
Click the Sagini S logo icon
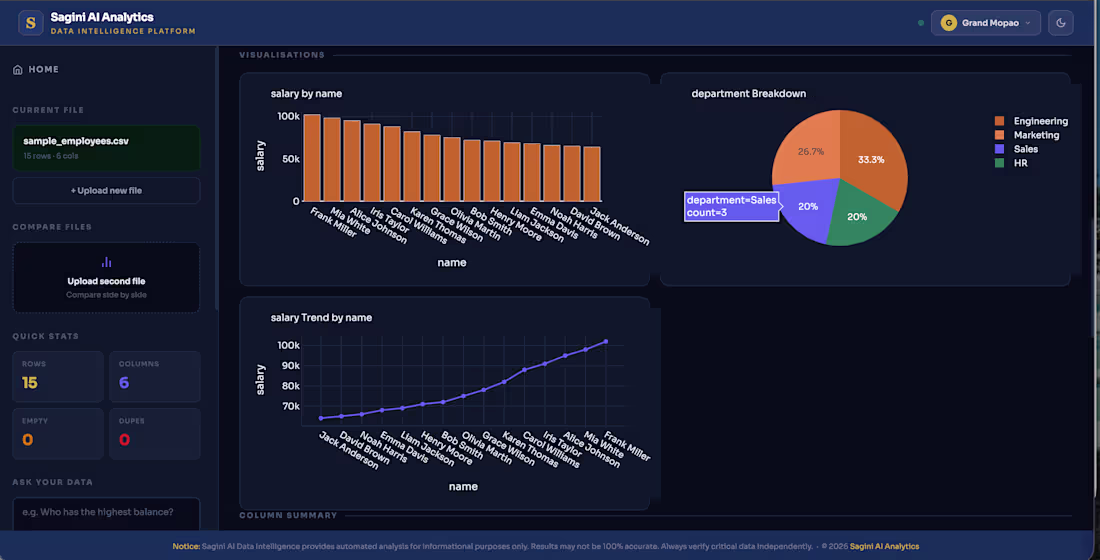pos(30,22)
